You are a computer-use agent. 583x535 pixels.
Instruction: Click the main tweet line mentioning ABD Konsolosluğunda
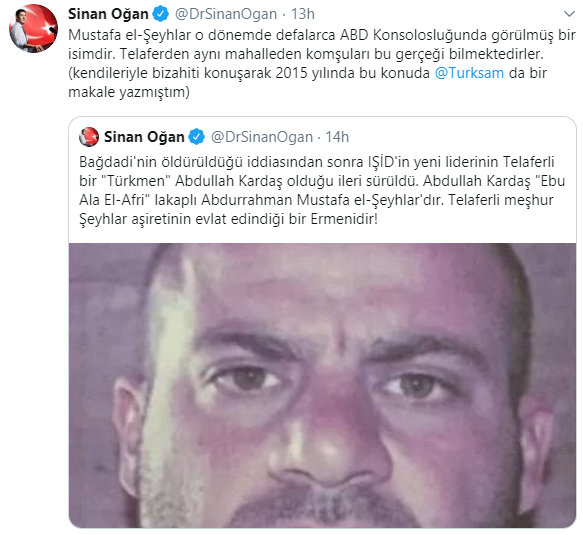pos(322,35)
